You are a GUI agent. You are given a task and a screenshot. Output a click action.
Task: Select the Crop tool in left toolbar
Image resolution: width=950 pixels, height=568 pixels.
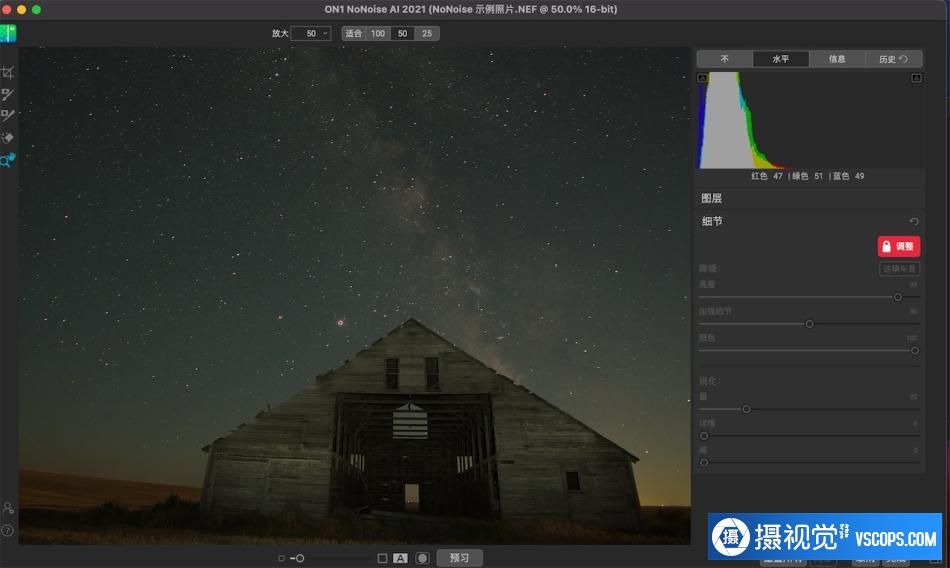(x=7, y=73)
